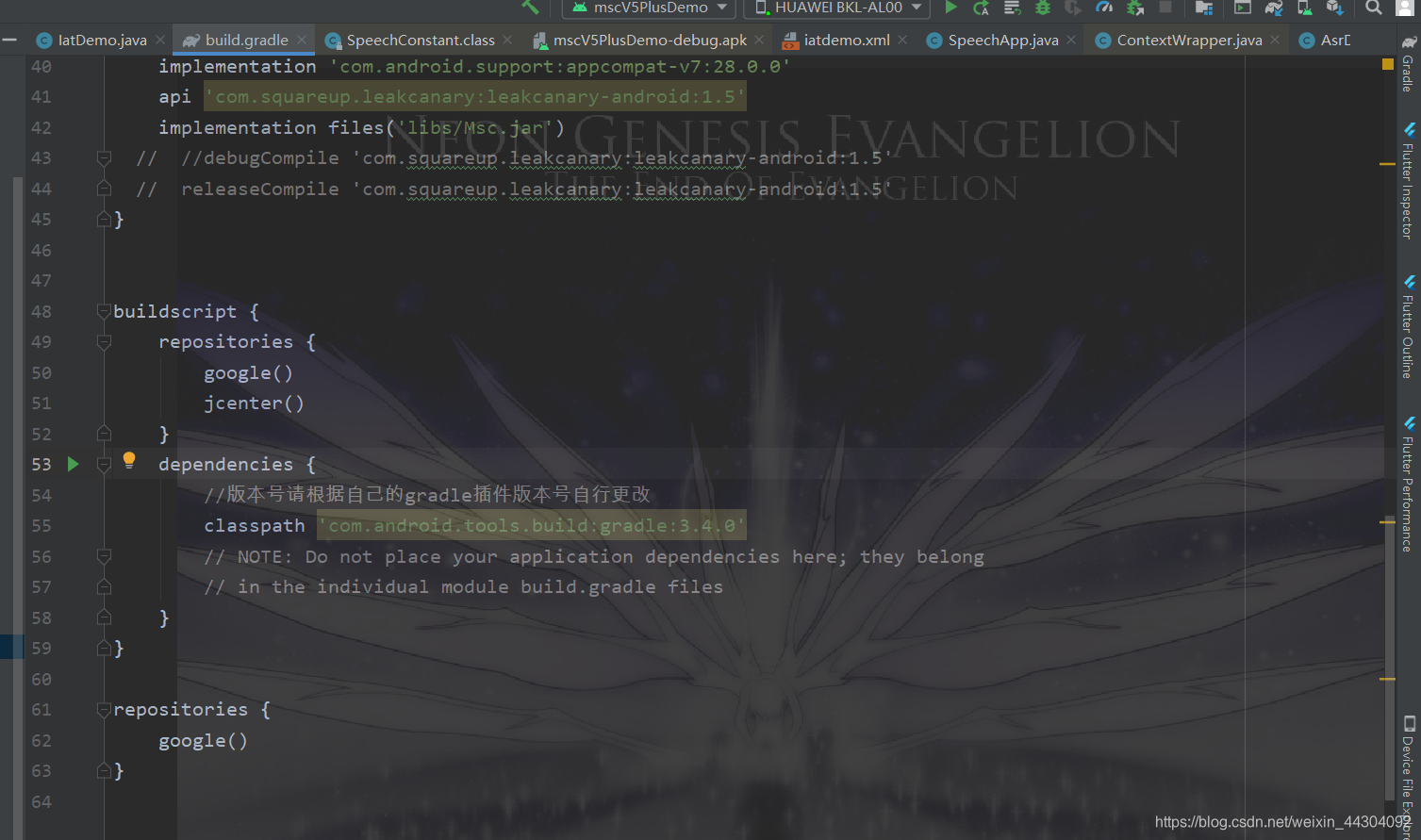Image resolution: width=1421 pixels, height=840 pixels.
Task: Click the appcompat-v7:28.0.0 dependency string
Action: coord(560,66)
